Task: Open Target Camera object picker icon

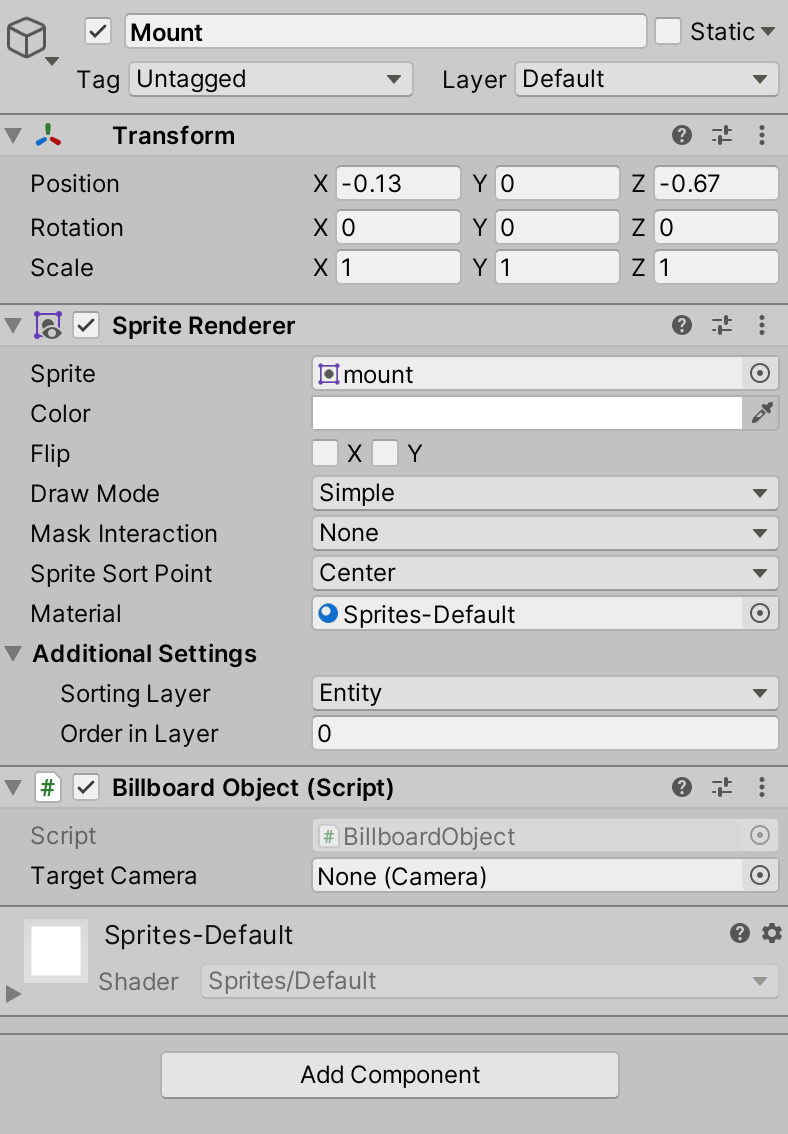Action: click(x=760, y=875)
